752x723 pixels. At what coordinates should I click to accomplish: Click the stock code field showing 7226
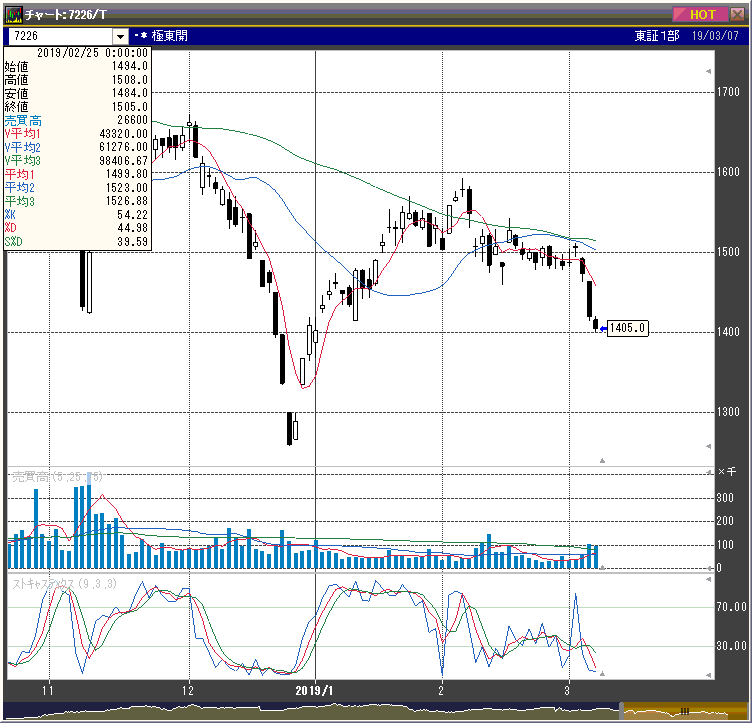[59, 36]
